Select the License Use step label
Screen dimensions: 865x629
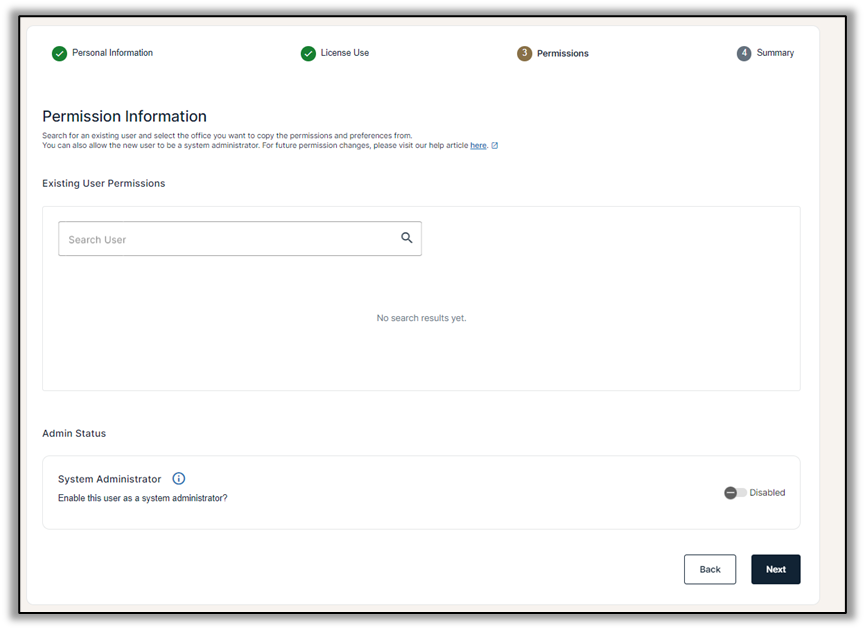click(x=345, y=53)
